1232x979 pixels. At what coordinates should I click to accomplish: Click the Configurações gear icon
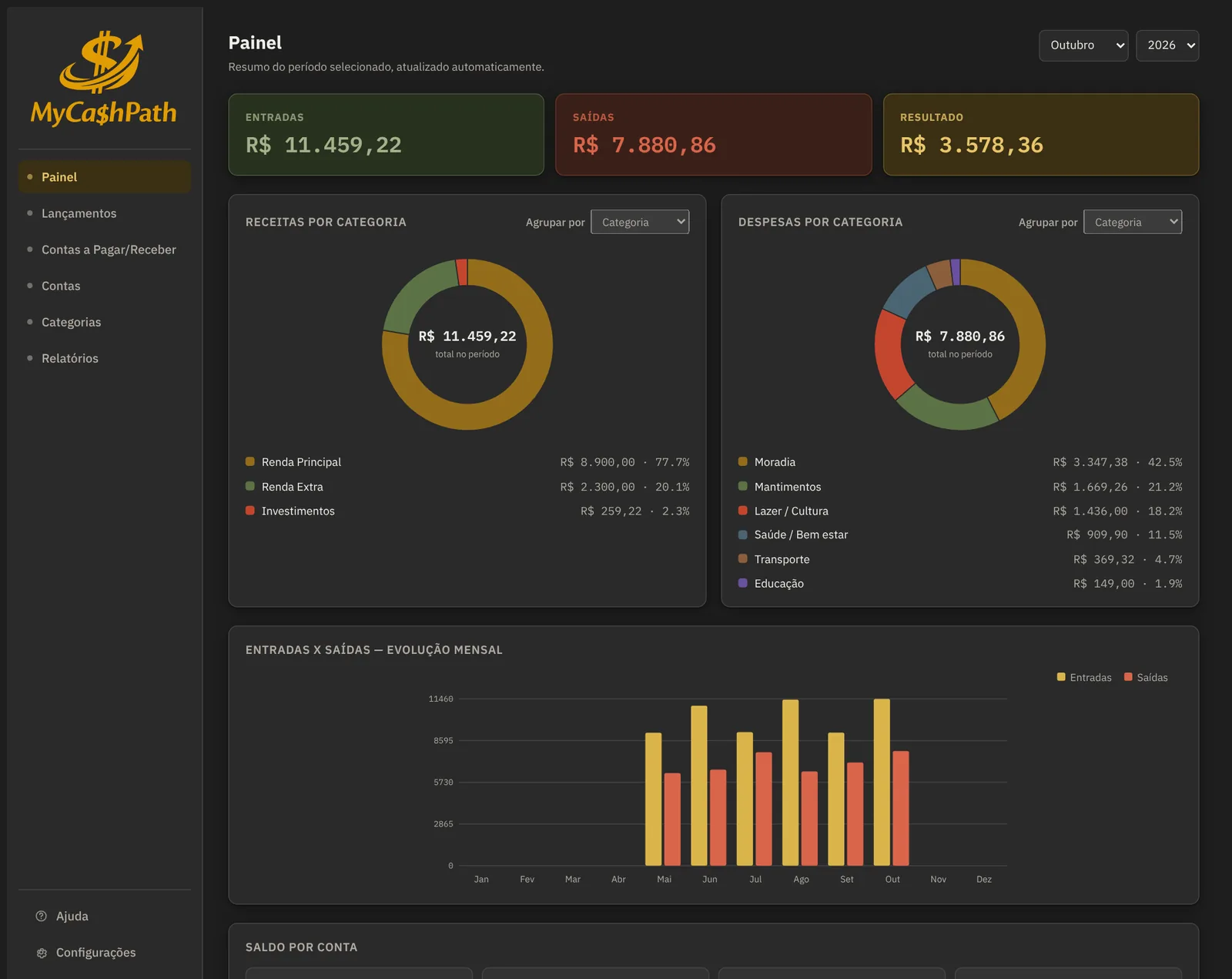[x=42, y=953]
